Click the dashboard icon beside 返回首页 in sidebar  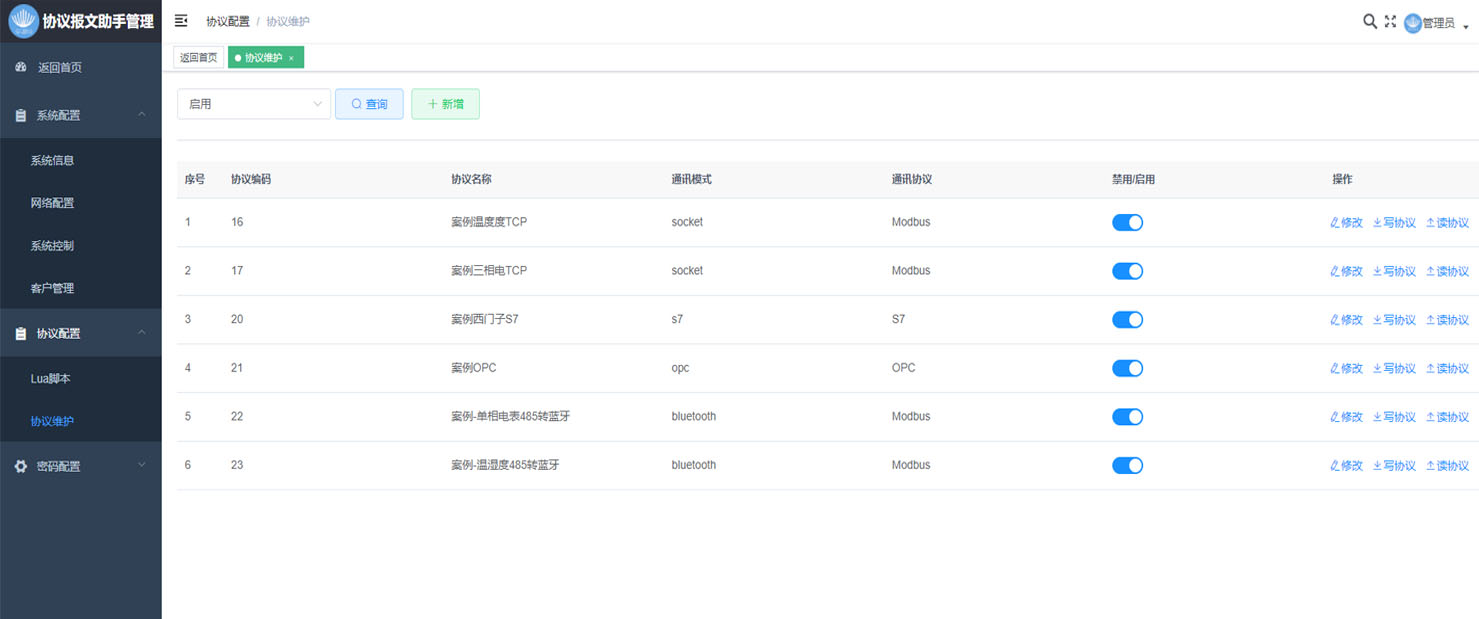(x=21, y=68)
